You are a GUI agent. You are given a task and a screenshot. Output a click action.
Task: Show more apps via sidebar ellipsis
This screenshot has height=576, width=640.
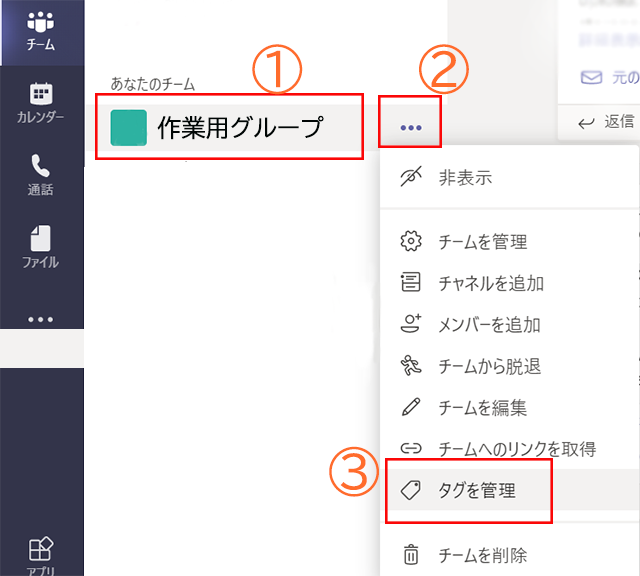pyautogui.click(x=40, y=319)
